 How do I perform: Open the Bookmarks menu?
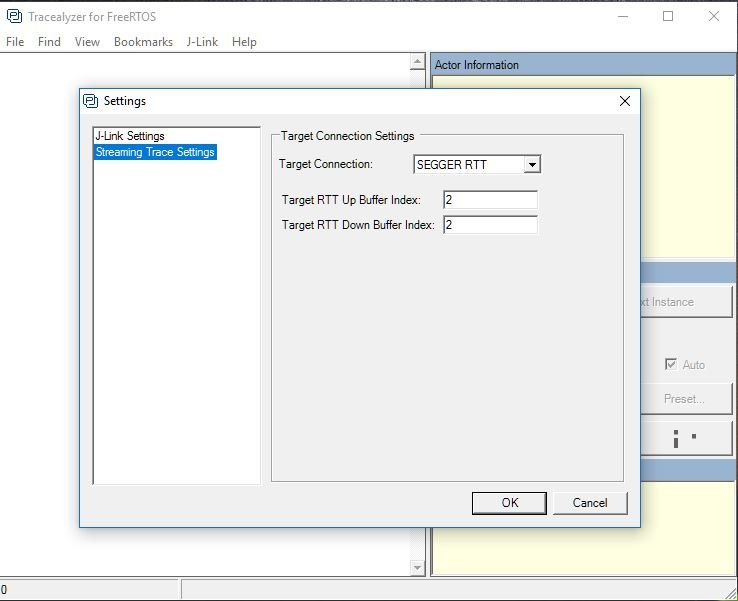143,42
